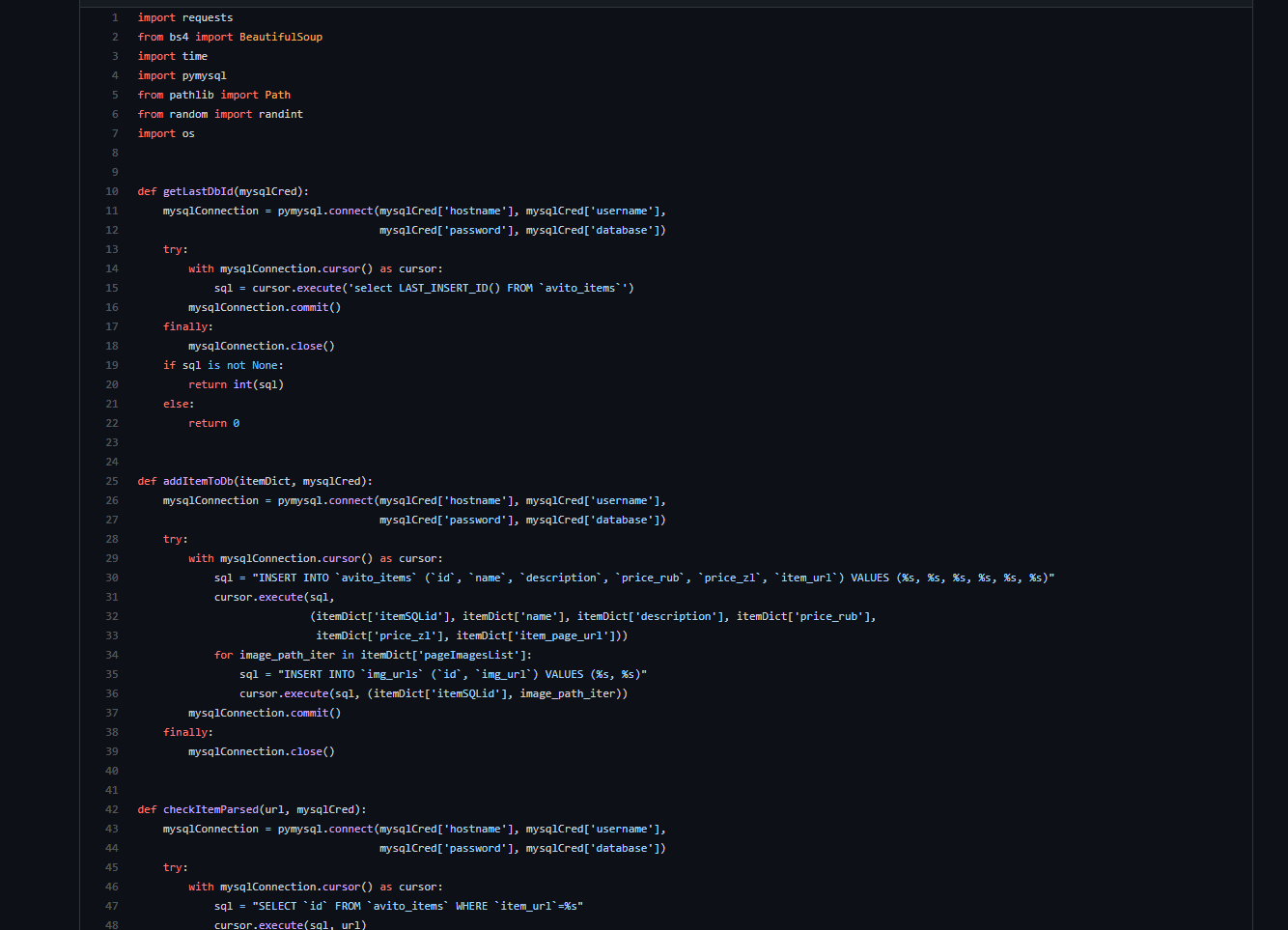Click the 'return 0' statement
The width and height of the screenshot is (1288, 930).
[214, 423]
